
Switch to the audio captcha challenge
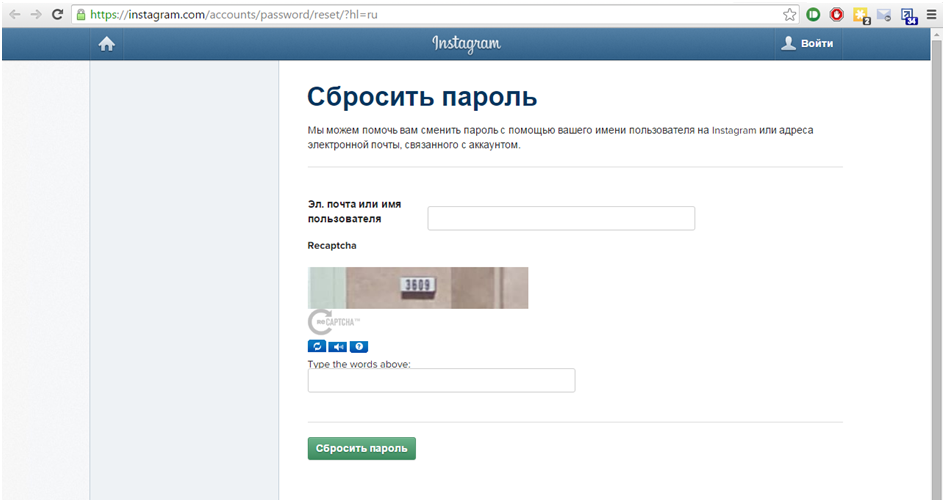coord(338,347)
